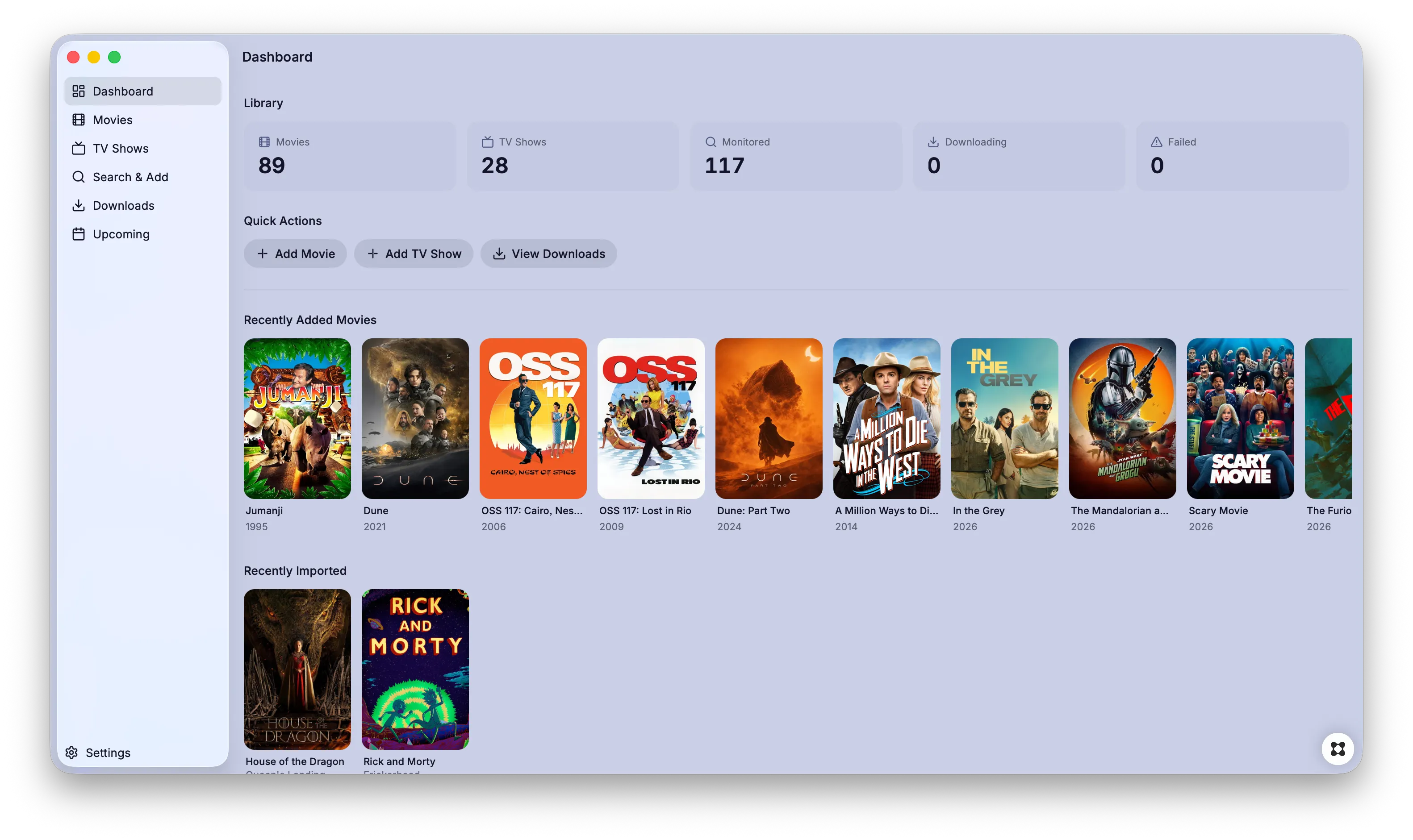Screen dimensions: 1413x840
Task: Click the TV Shows television icon in sidebar
Action: (79, 148)
